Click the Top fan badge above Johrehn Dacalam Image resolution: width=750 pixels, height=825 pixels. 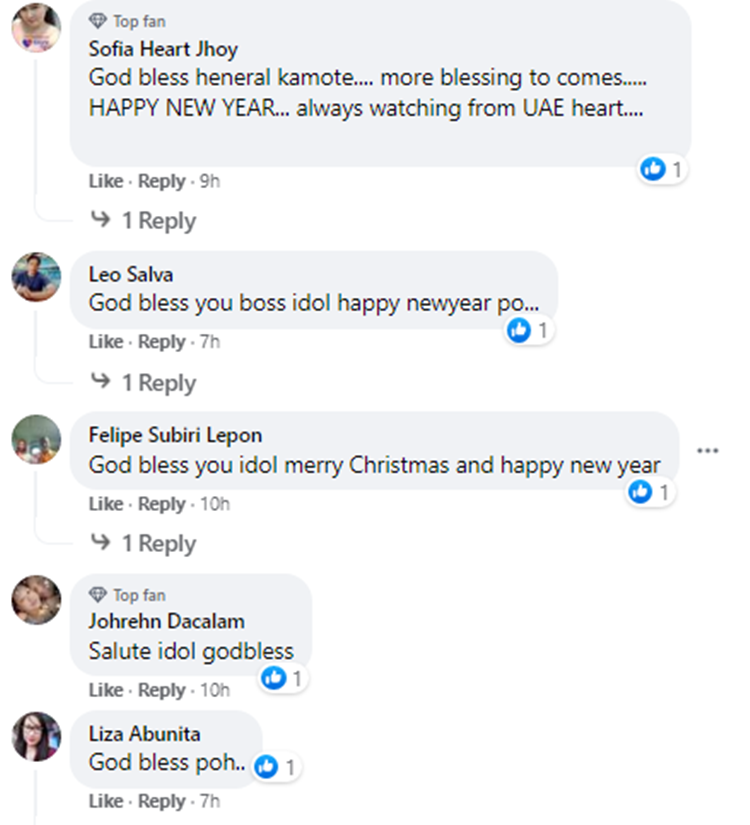click(x=98, y=595)
